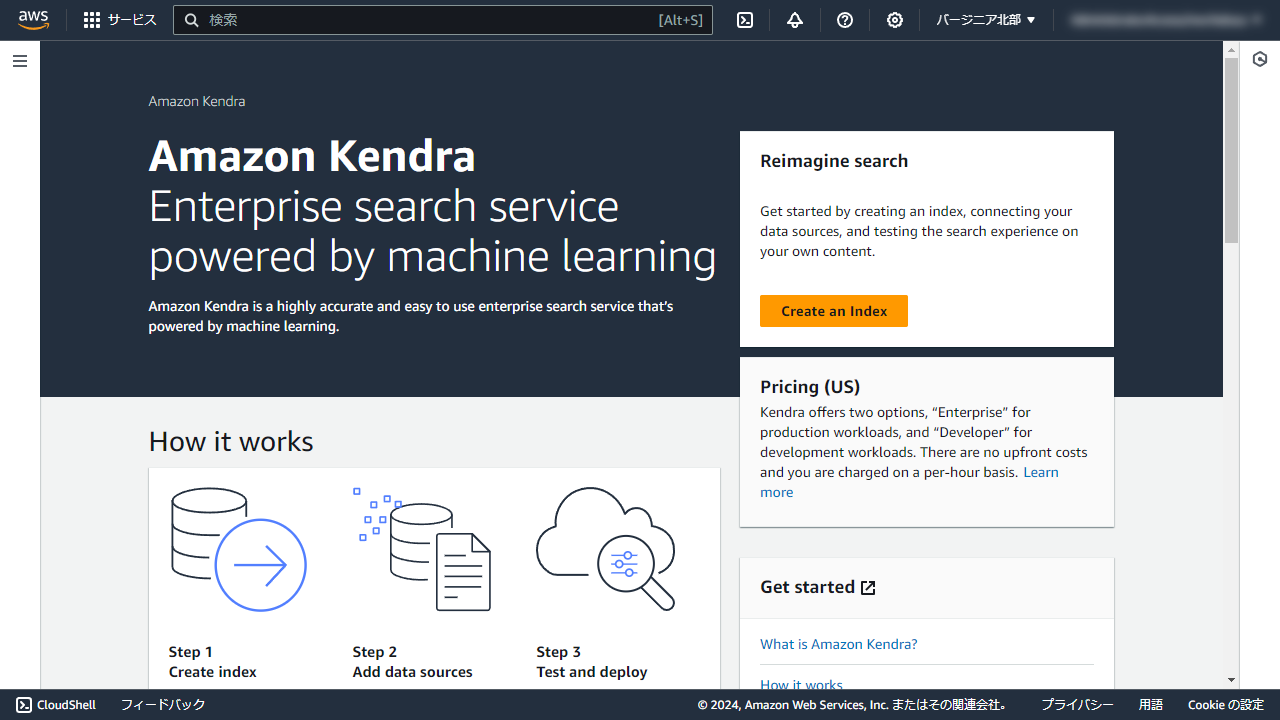The image size is (1280, 720).
Task: Open the What is Amazon Kendra? link
Action: point(839,644)
